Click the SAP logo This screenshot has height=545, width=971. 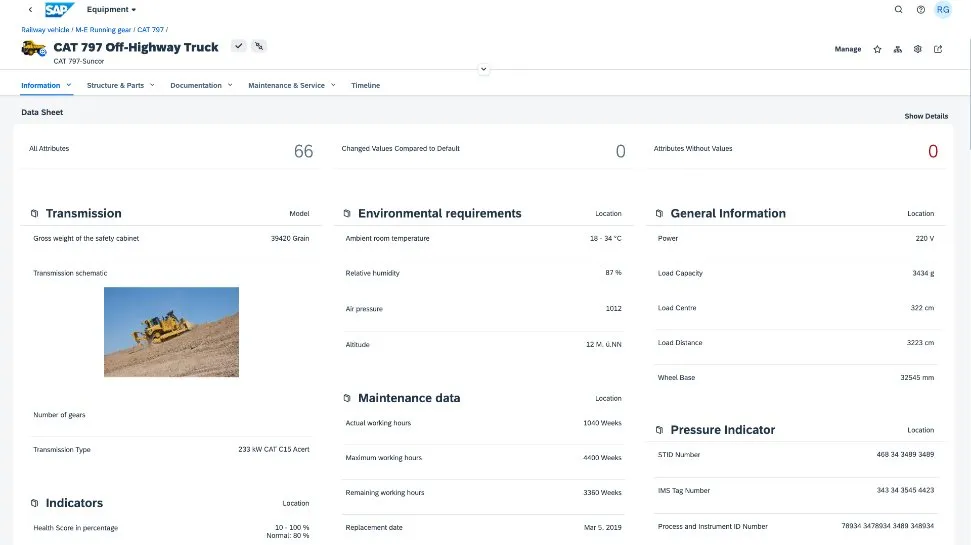tap(60, 10)
